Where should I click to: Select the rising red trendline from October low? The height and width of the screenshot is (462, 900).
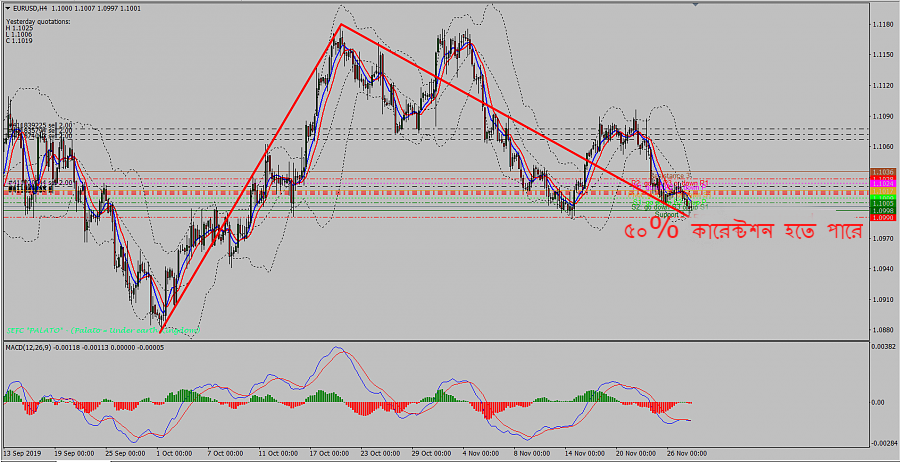(251, 177)
